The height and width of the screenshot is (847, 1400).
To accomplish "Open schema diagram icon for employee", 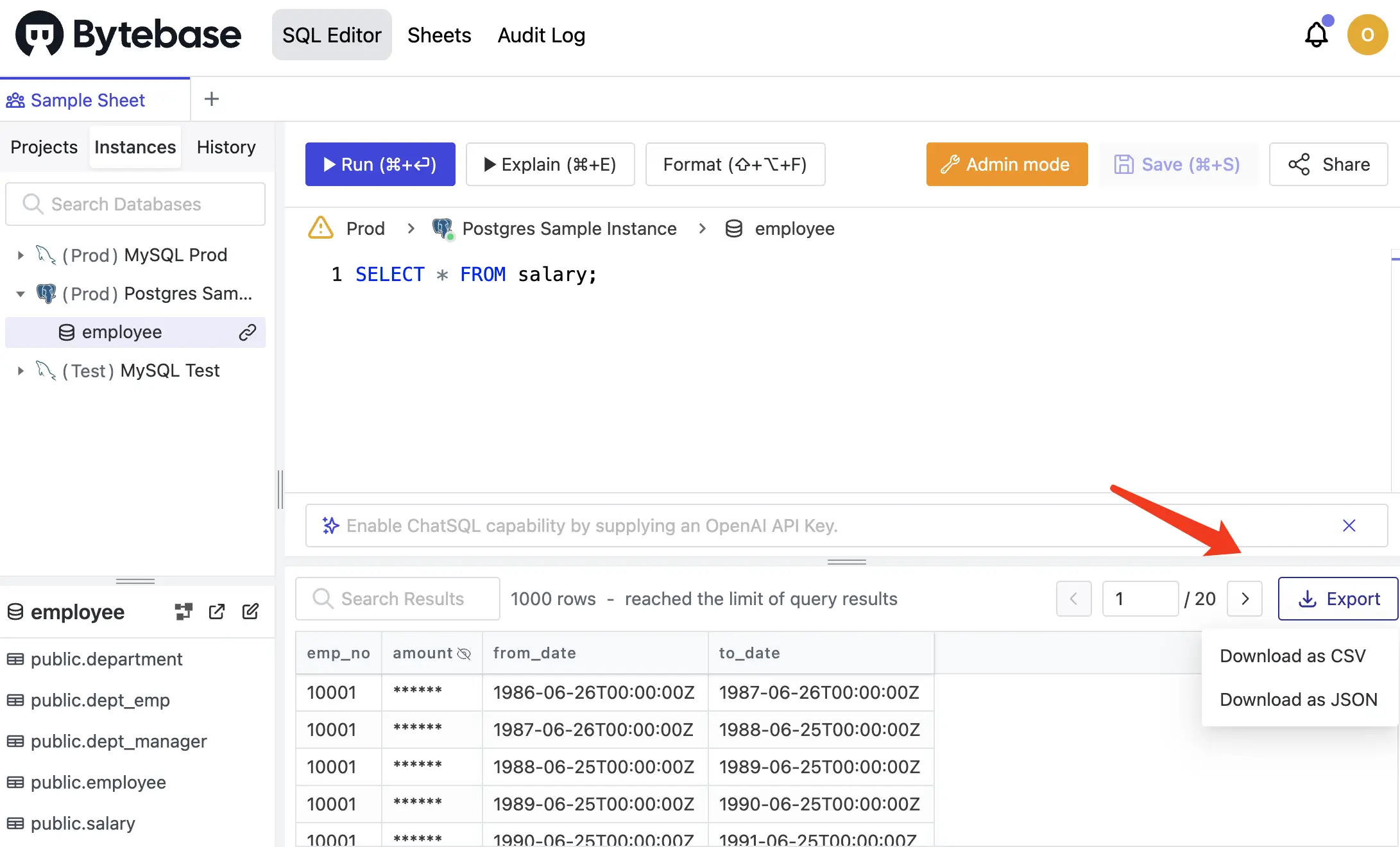I will pyautogui.click(x=184, y=612).
